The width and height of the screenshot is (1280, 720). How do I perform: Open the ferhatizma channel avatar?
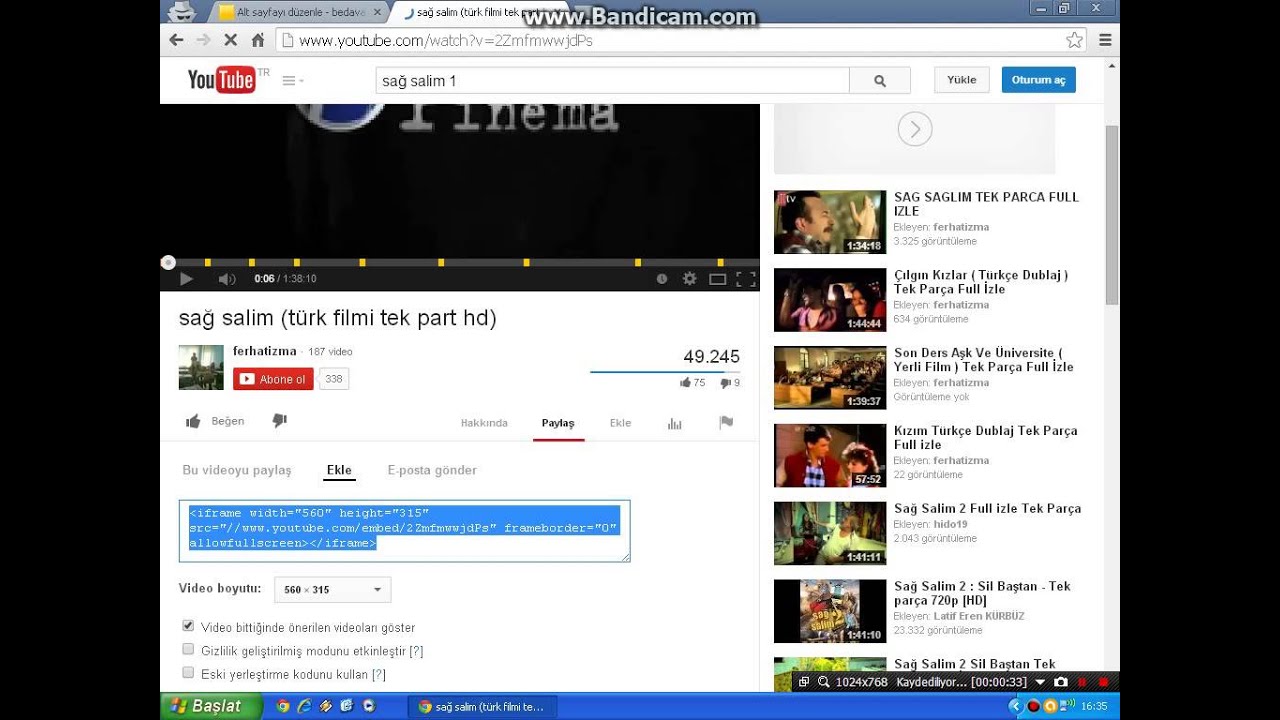(201, 367)
